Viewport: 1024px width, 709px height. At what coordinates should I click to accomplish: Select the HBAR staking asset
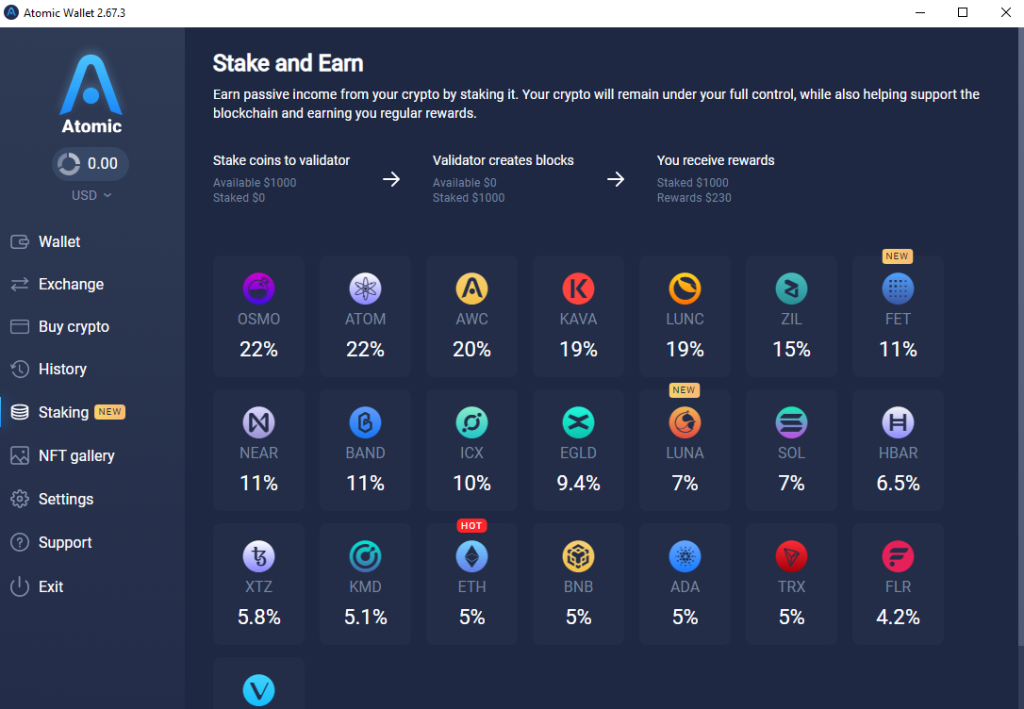(897, 450)
